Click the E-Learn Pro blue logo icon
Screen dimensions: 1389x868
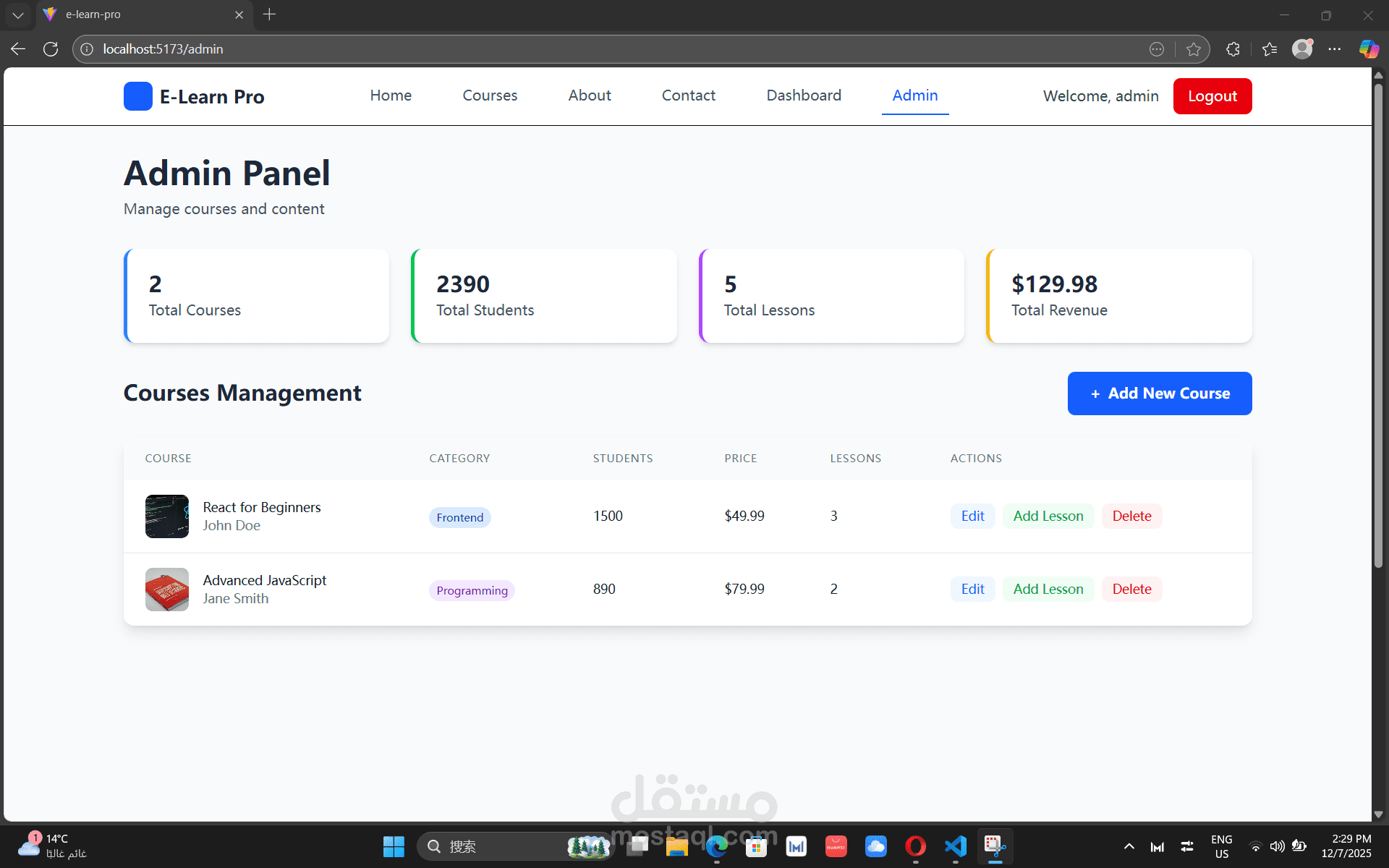137,96
